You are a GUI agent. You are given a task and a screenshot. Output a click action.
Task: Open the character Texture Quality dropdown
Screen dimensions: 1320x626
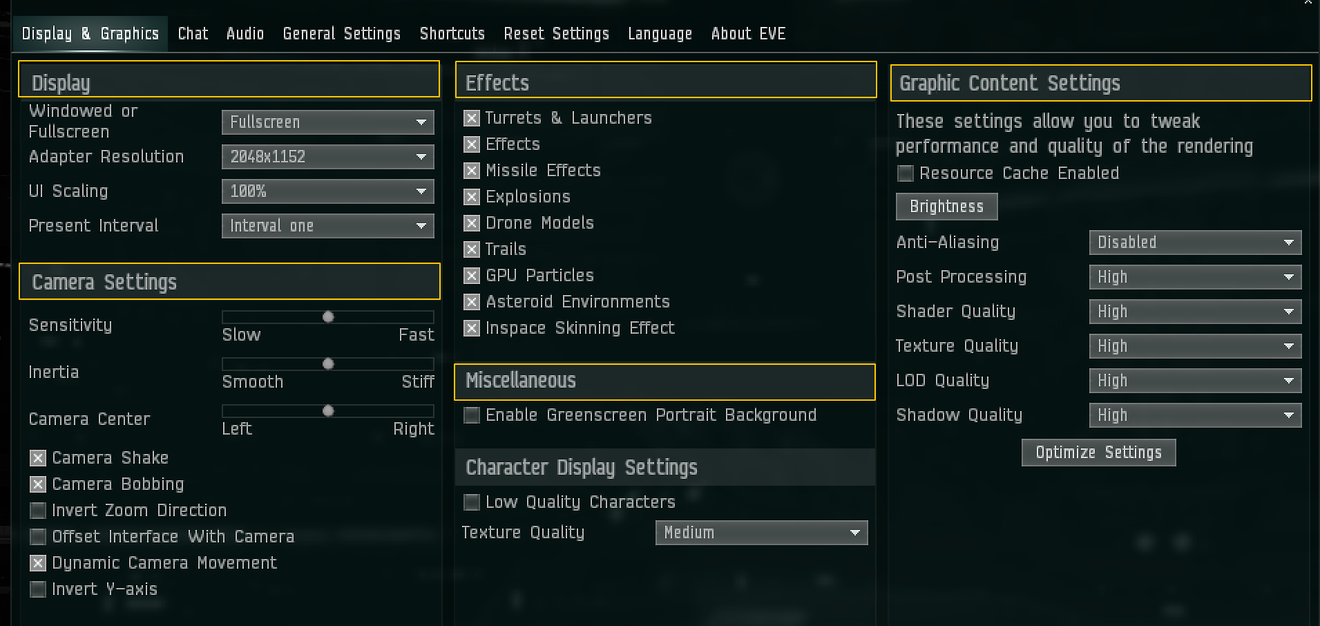coord(761,532)
